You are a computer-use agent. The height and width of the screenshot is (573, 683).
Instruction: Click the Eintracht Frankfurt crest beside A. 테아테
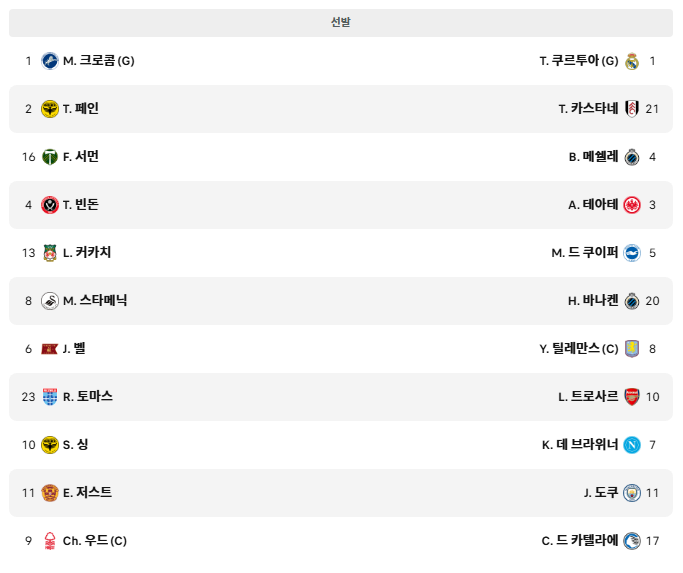click(632, 205)
